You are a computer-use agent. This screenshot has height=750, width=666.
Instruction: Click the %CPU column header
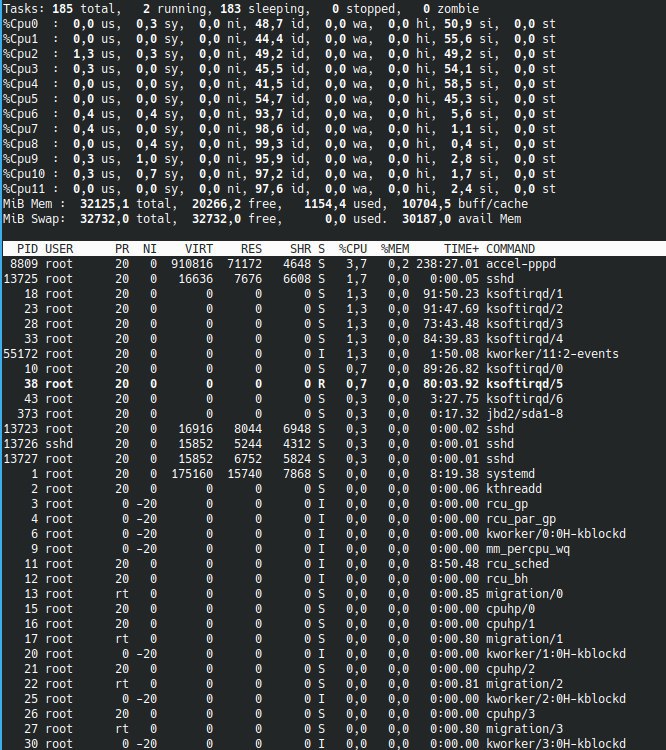(x=353, y=249)
